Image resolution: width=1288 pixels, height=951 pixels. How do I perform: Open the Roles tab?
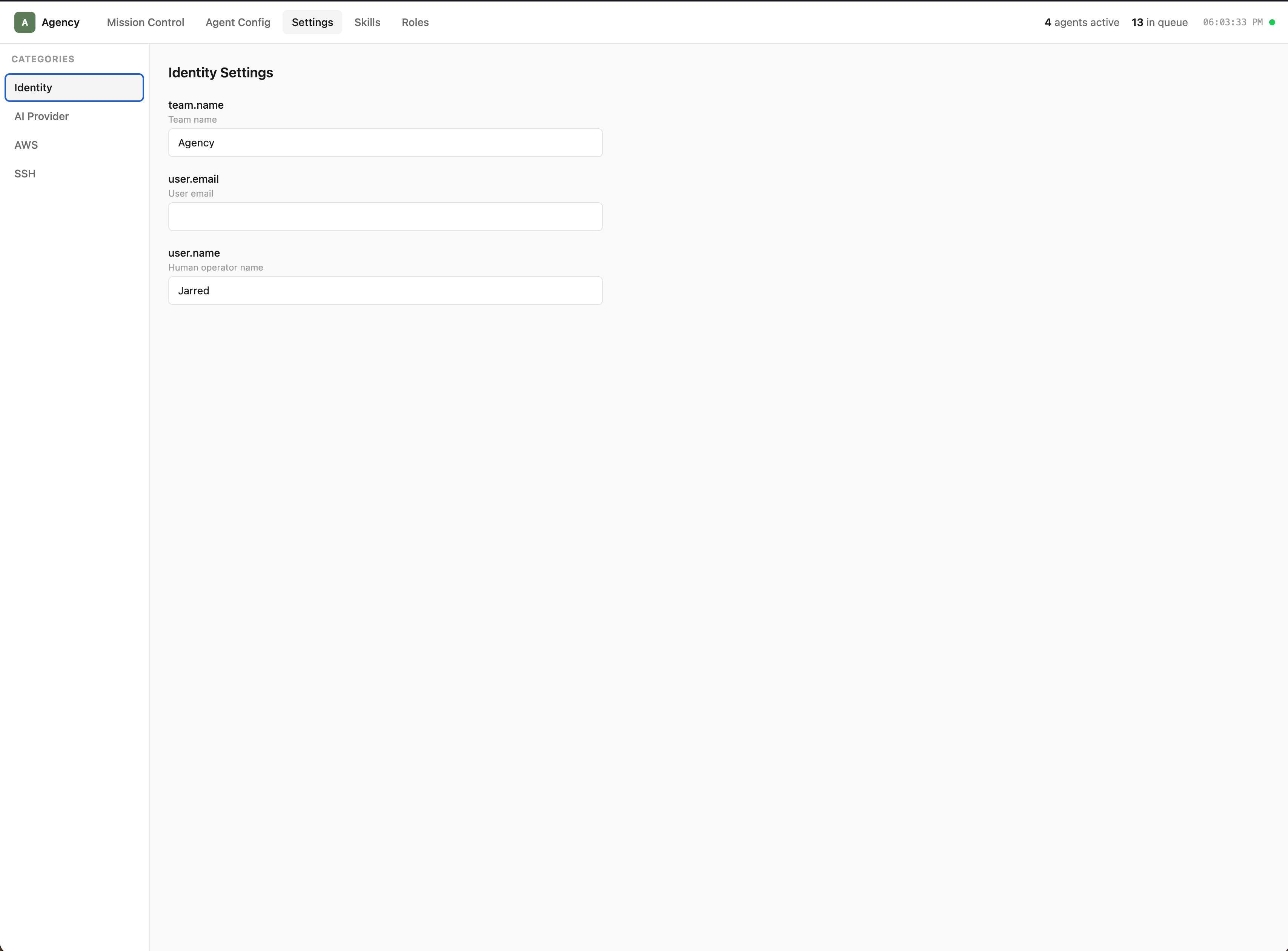(415, 22)
